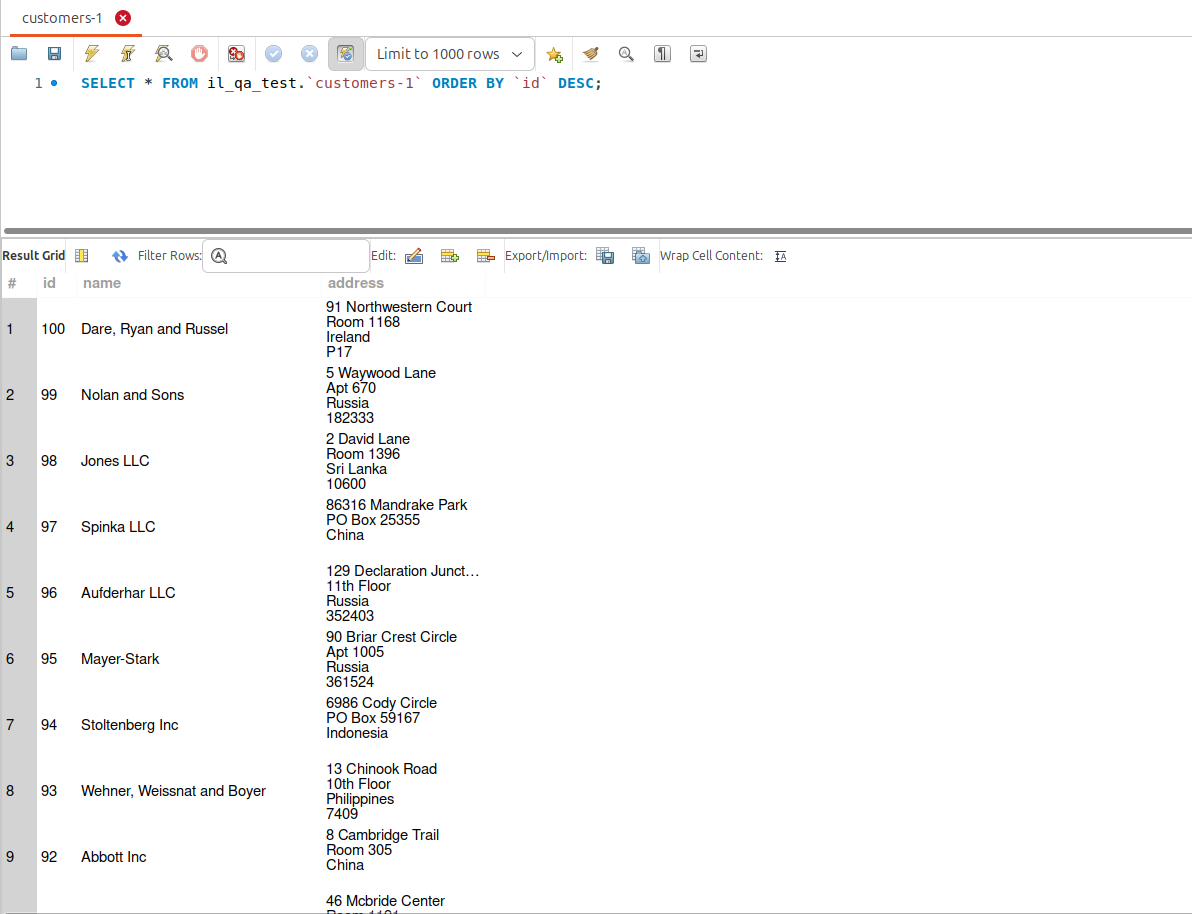Switch to the customers-1 tab
This screenshot has width=1192, height=914.
62,18
